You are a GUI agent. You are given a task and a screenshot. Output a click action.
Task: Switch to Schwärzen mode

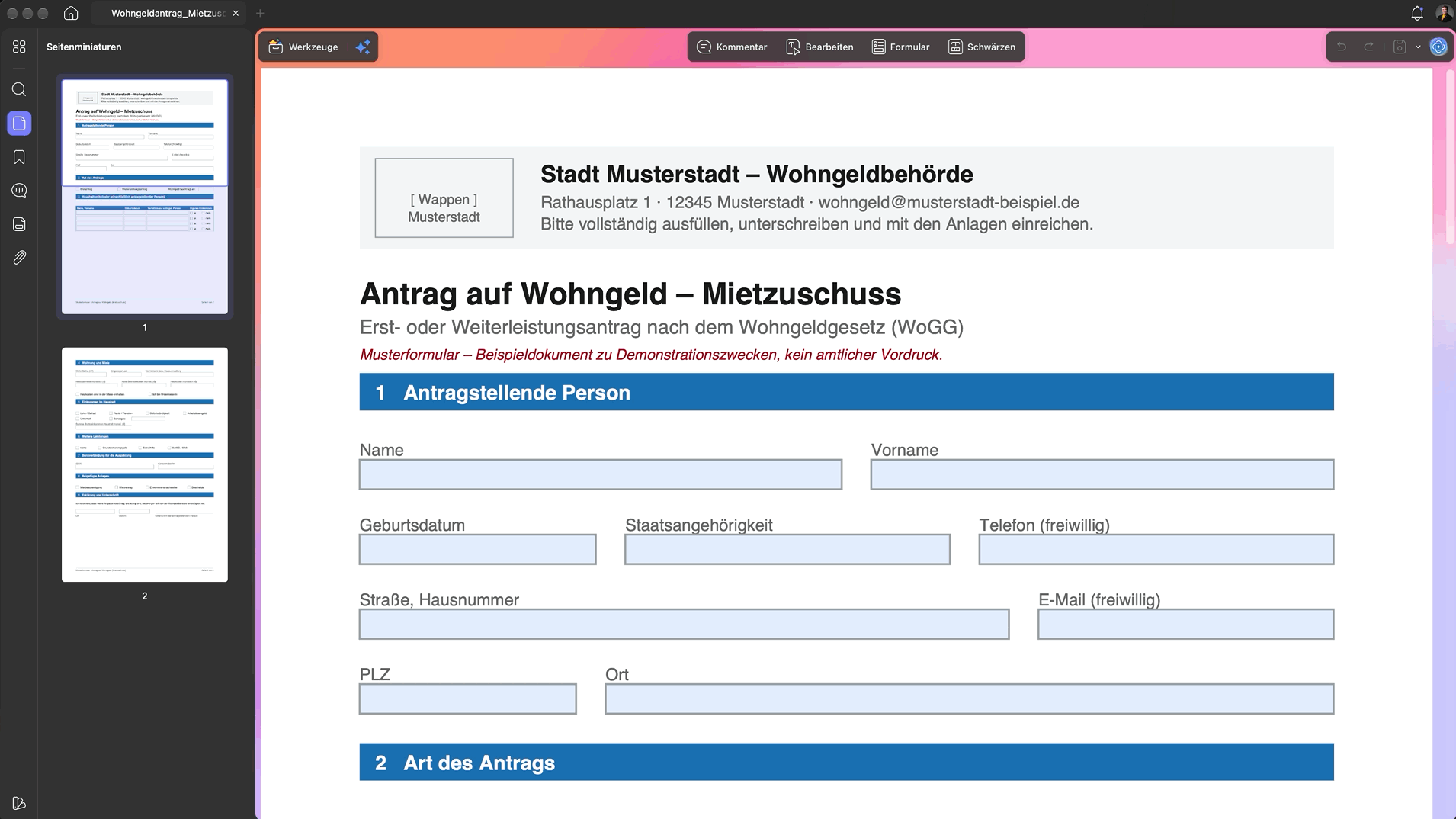(x=982, y=47)
